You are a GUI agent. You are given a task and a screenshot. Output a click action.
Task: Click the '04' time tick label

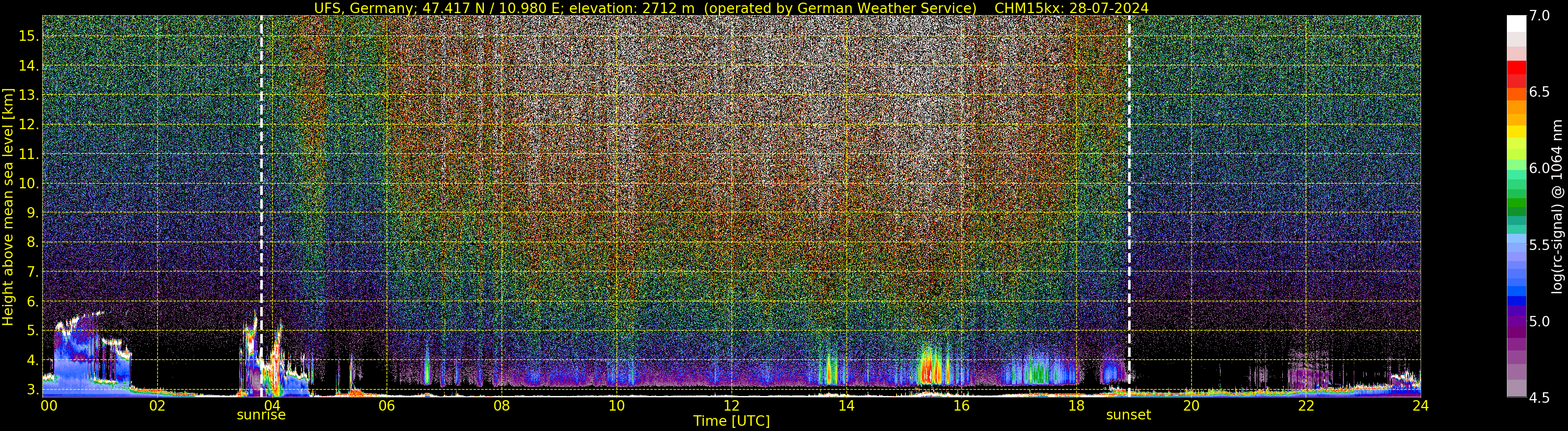272,405
